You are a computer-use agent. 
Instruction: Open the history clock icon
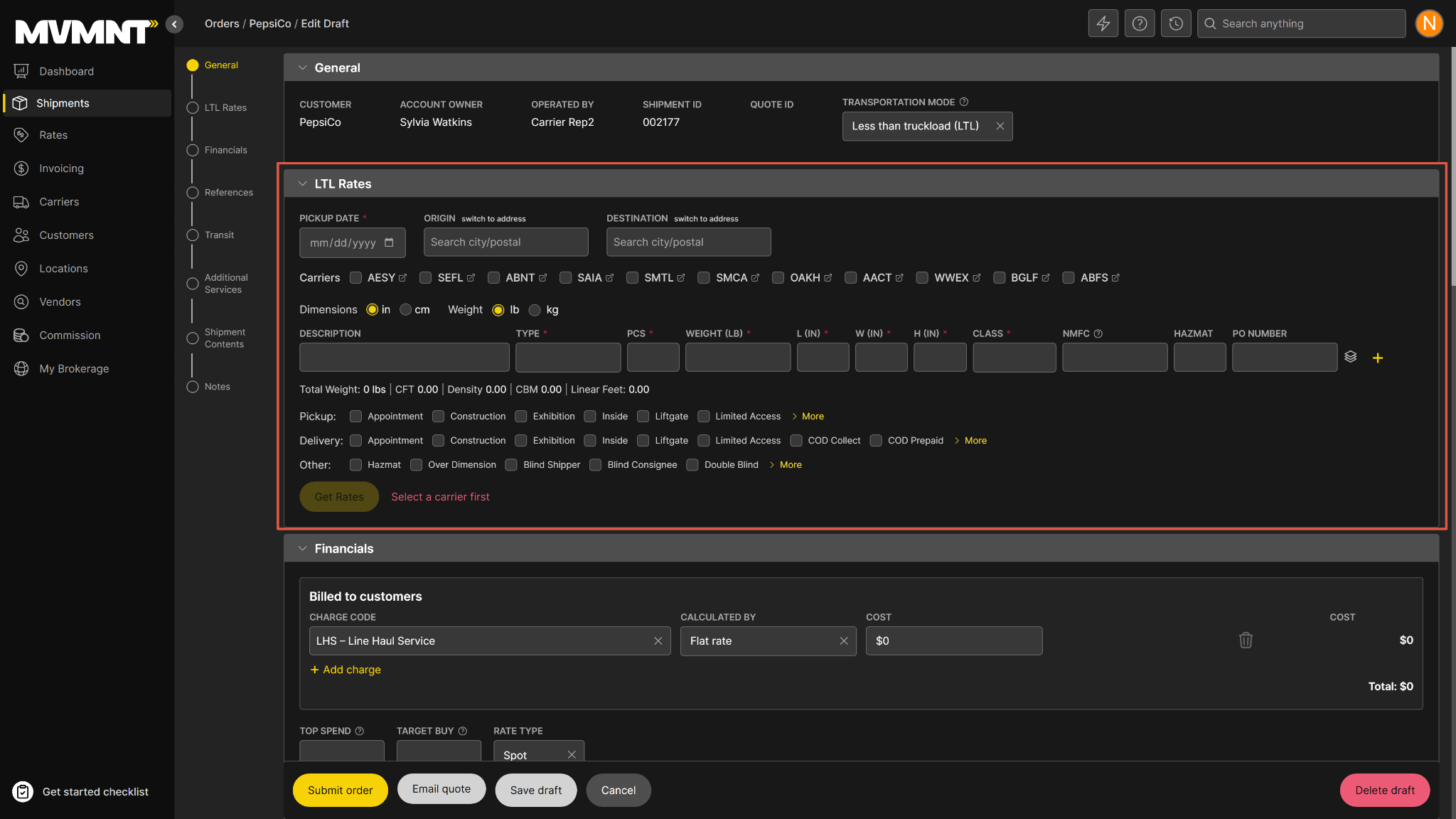point(1176,23)
